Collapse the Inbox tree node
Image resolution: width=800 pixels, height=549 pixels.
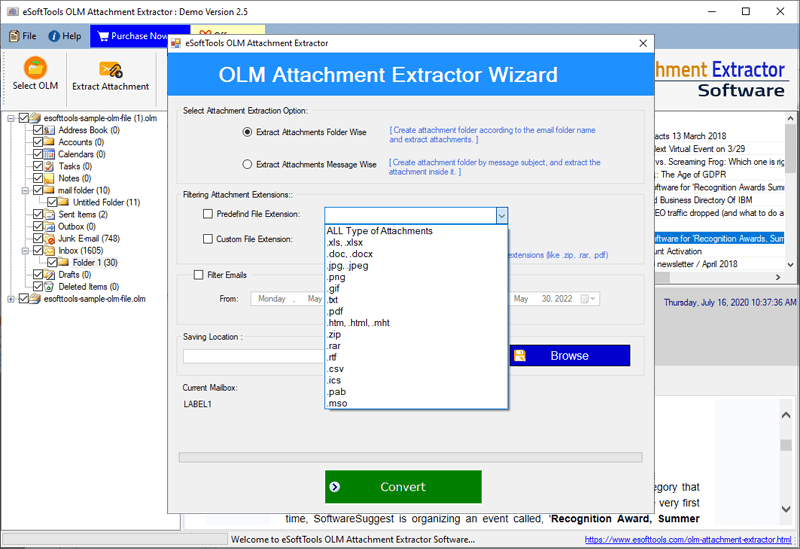[x=25, y=251]
